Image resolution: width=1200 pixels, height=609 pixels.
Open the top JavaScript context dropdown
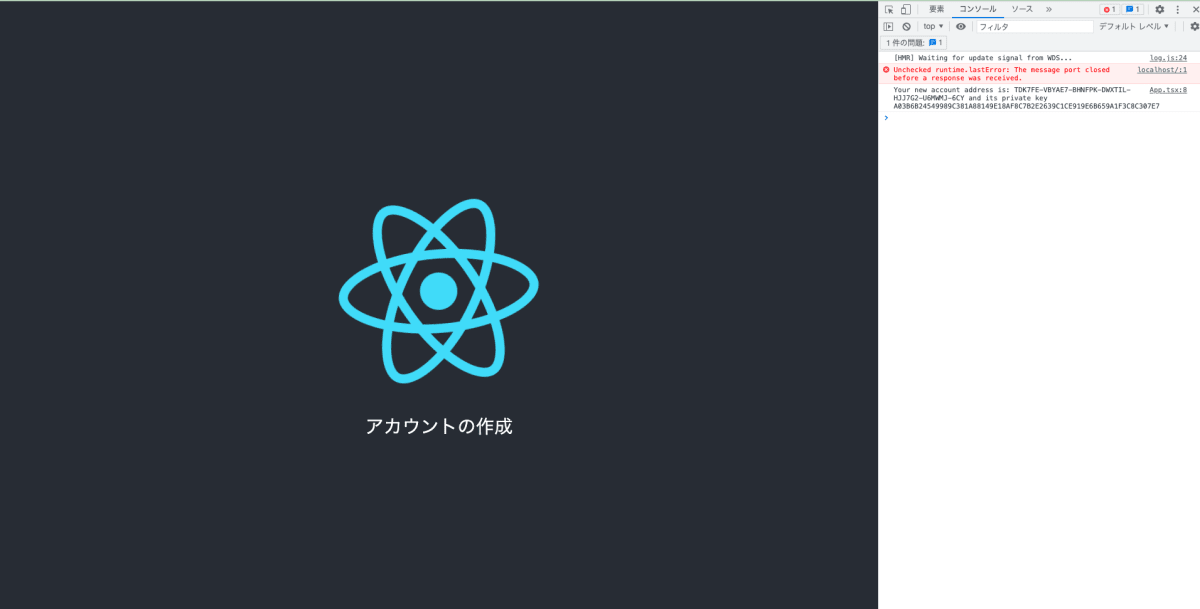pos(933,26)
